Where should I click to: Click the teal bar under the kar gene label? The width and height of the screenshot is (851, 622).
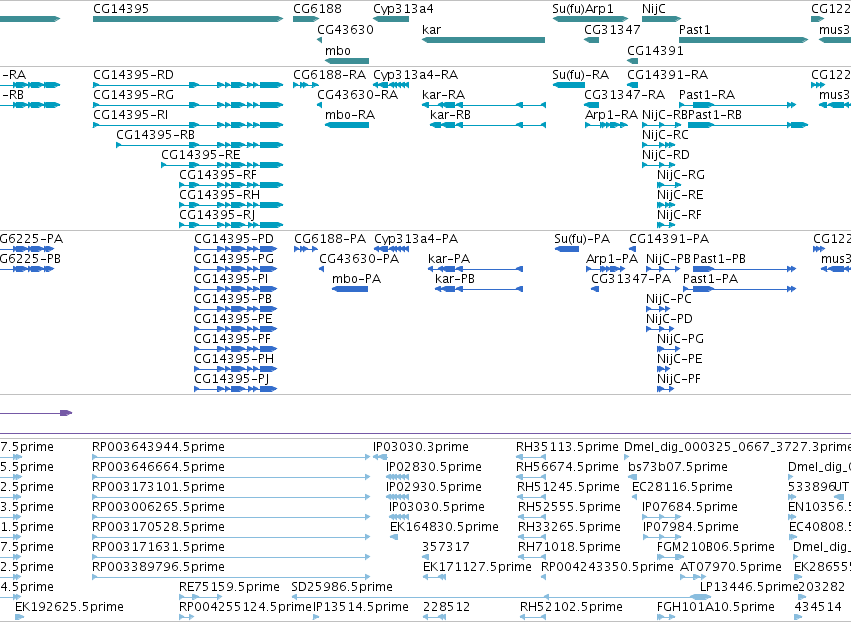[483, 40]
